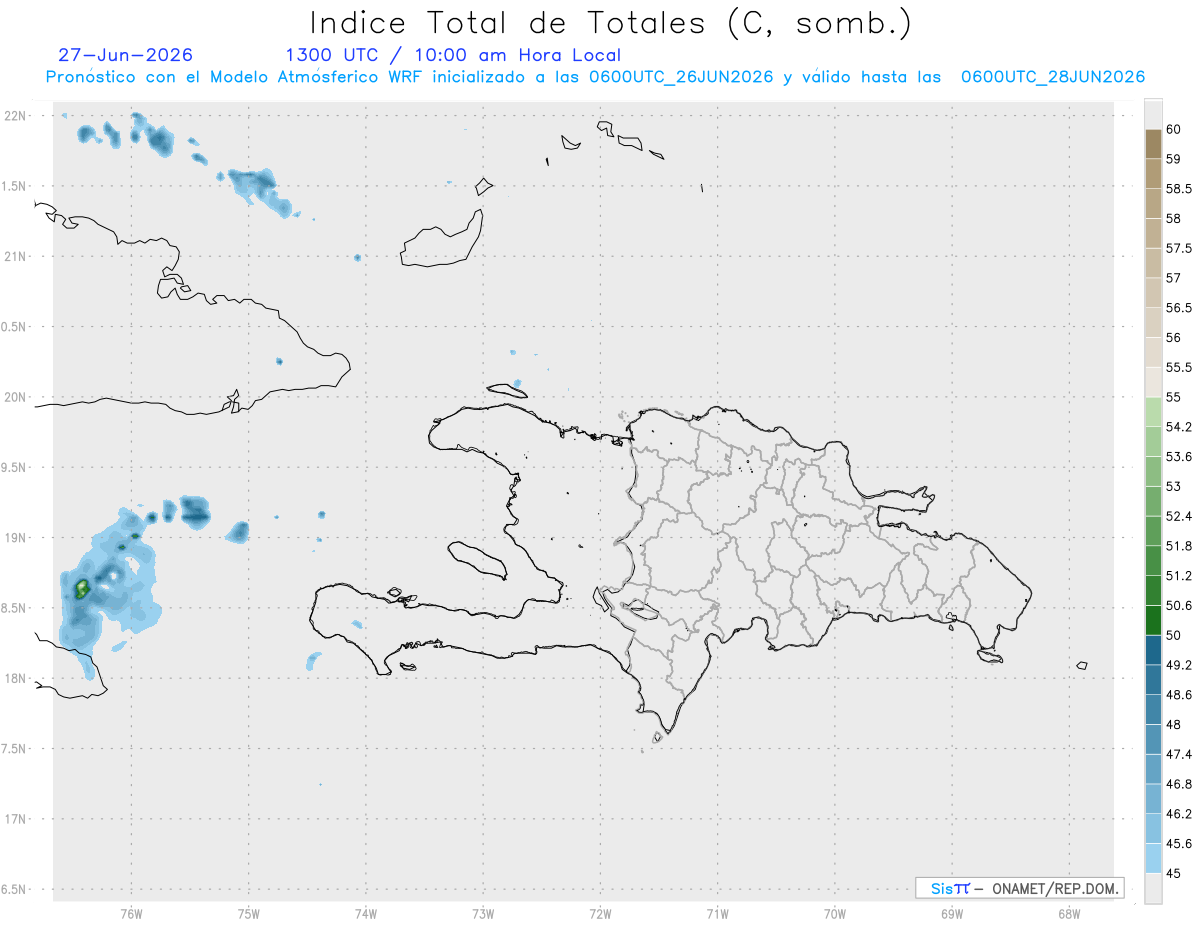
Task: Click the '74W' longitude label
Action: pyautogui.click(x=365, y=914)
